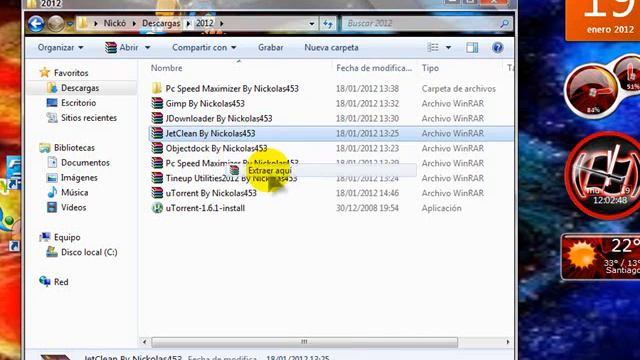Select Favoritos star in the navigation pane
This screenshot has width=640, height=360.
[x=44, y=73]
